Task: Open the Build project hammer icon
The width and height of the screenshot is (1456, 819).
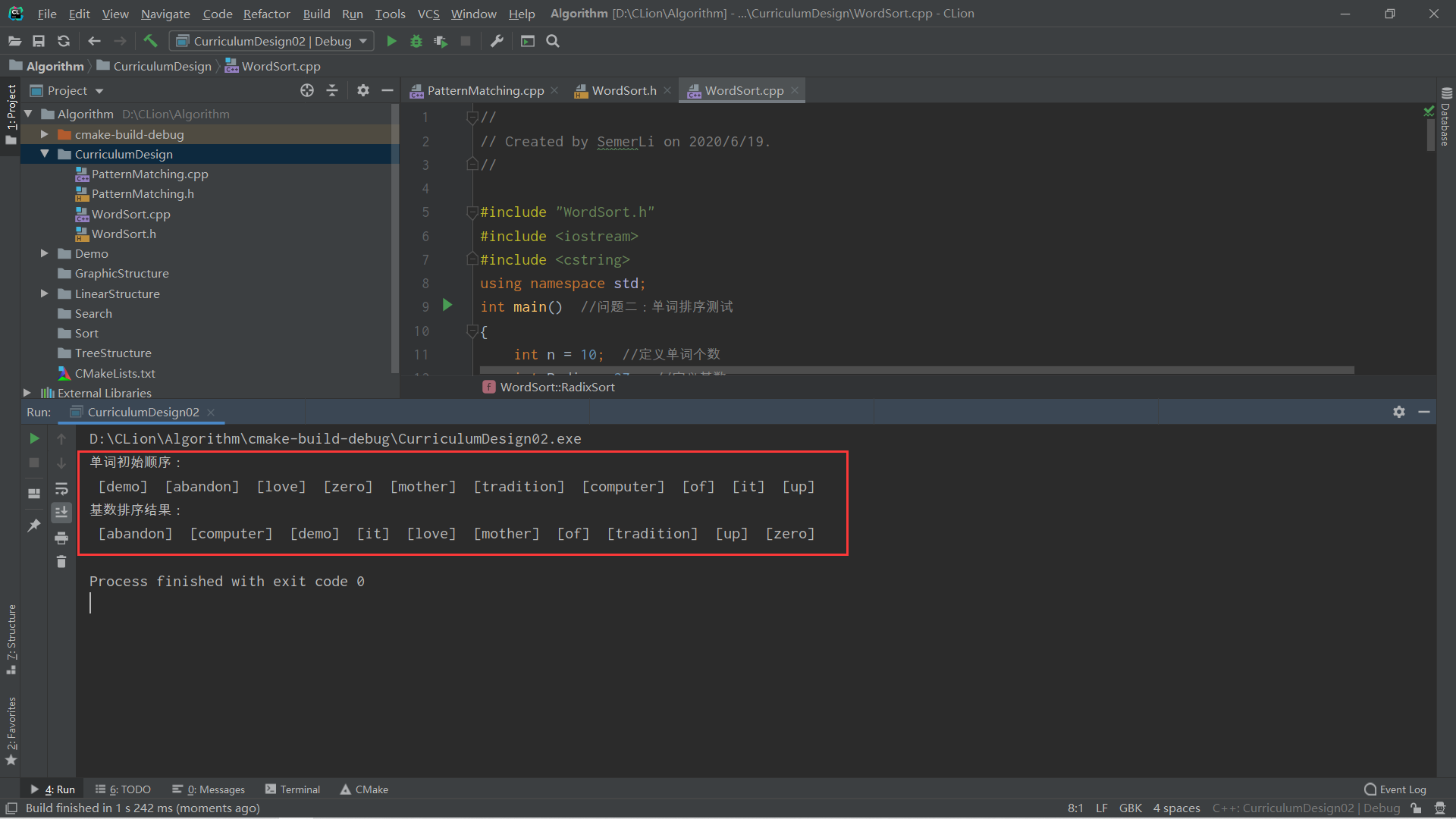Action: click(x=150, y=41)
